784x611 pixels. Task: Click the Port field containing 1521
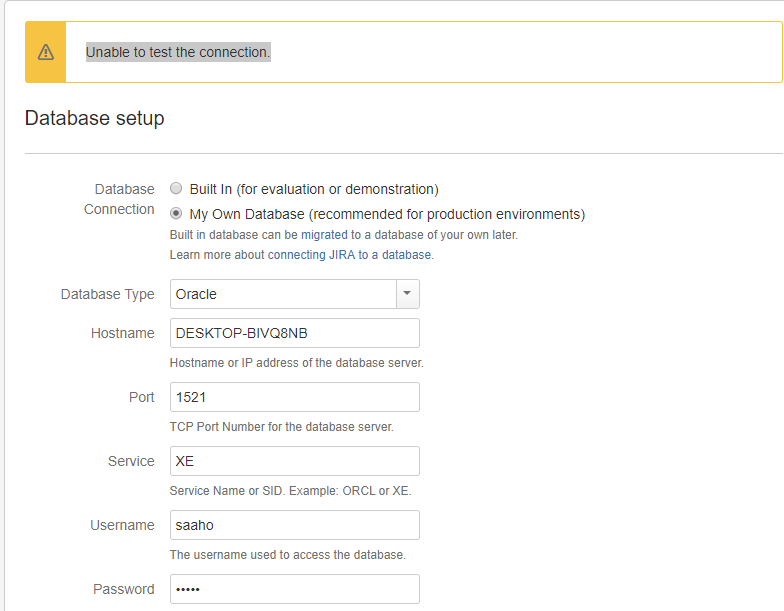(x=294, y=397)
